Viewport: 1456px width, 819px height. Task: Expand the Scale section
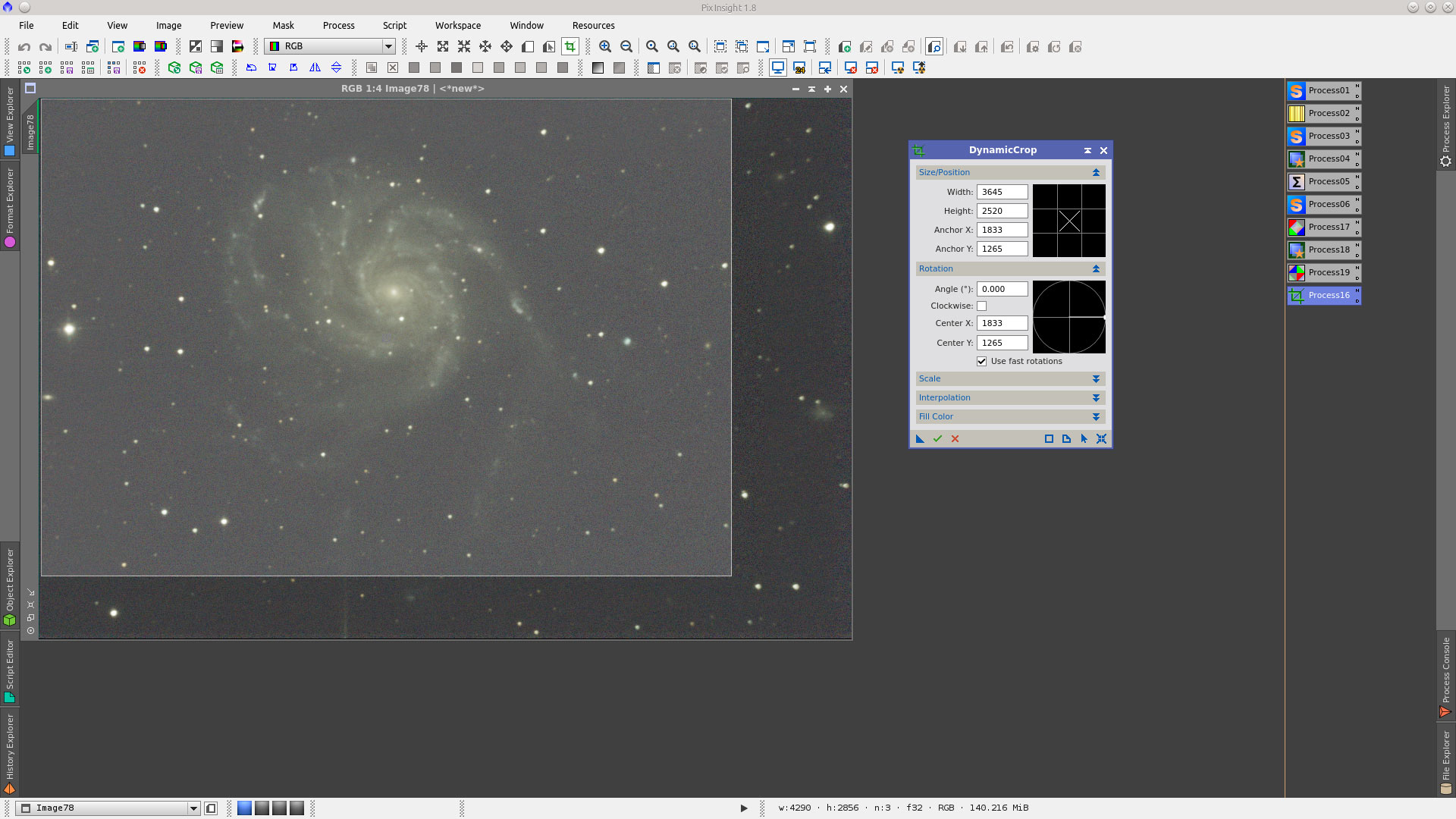pyautogui.click(x=1096, y=378)
